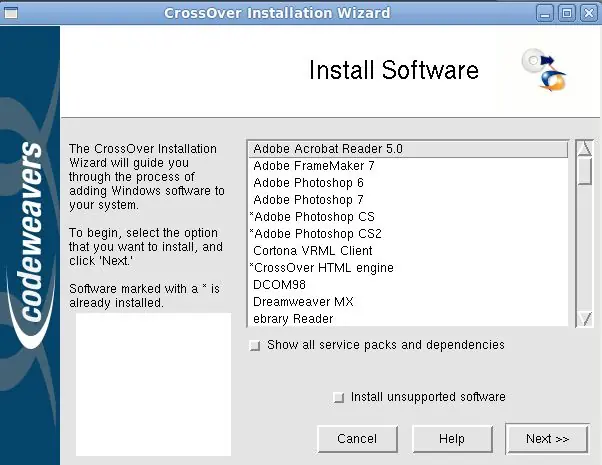Click the software list scrollbar thumb
This screenshot has height=465, width=602.
585,171
